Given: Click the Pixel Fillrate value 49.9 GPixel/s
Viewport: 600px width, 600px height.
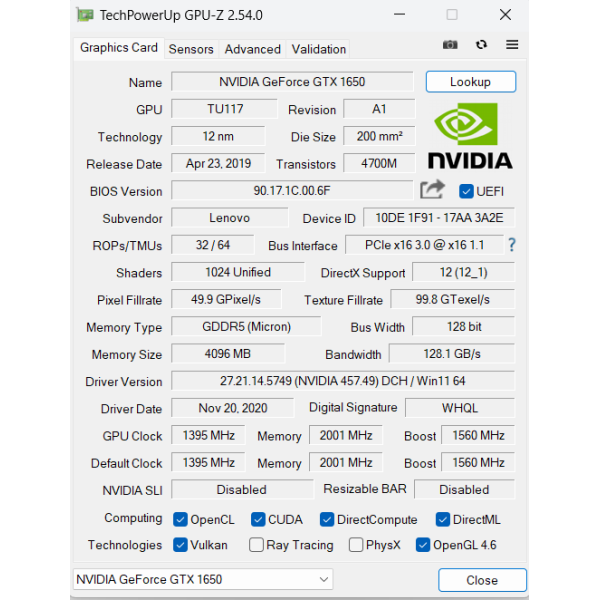Looking at the screenshot, I should (226, 299).
